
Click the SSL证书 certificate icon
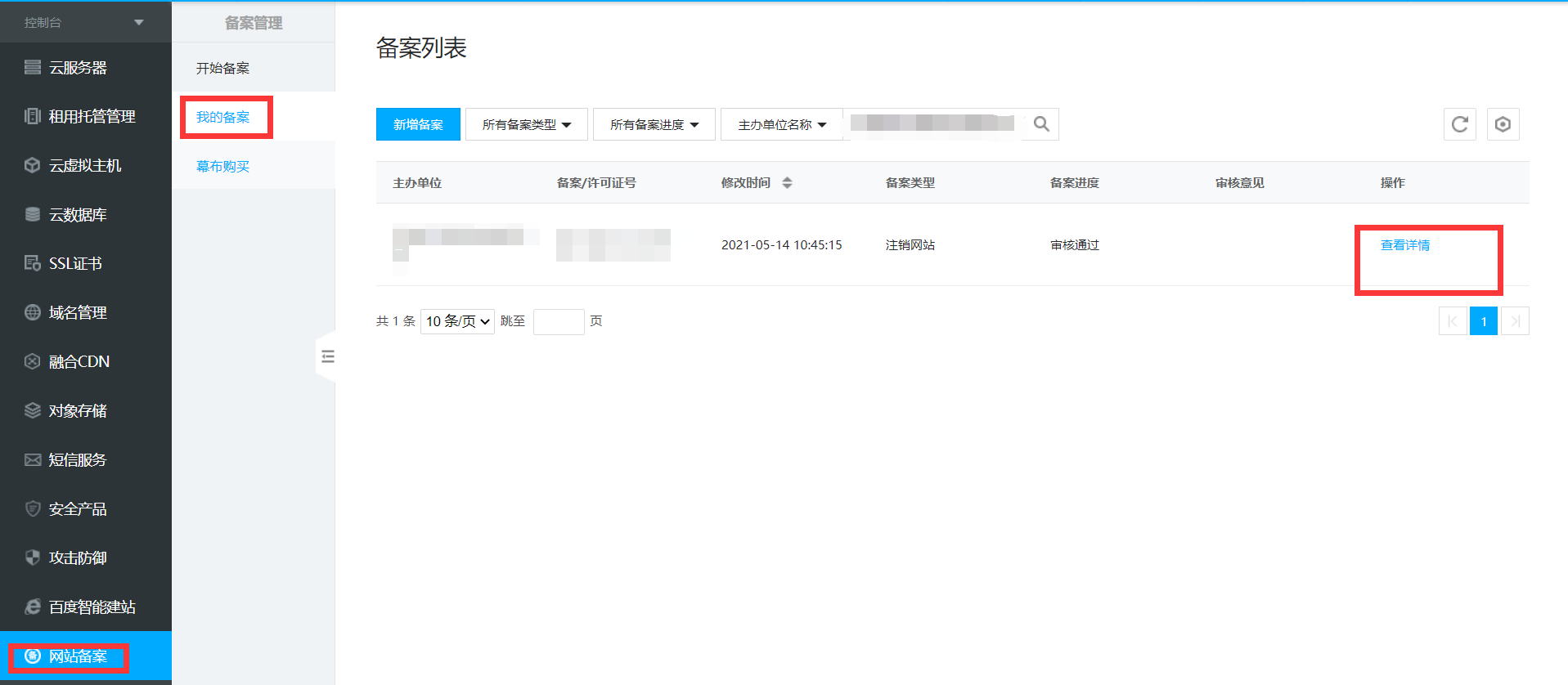33,263
